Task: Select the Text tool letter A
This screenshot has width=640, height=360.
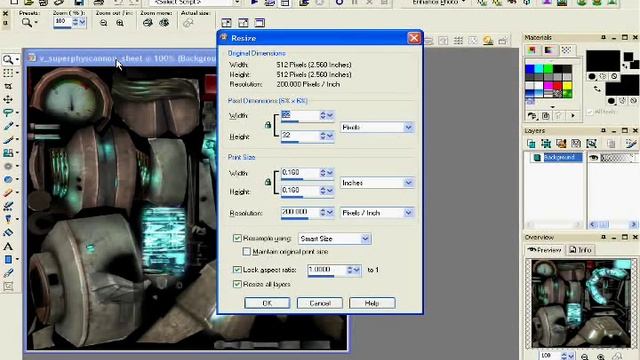Action: pyautogui.click(x=8, y=247)
